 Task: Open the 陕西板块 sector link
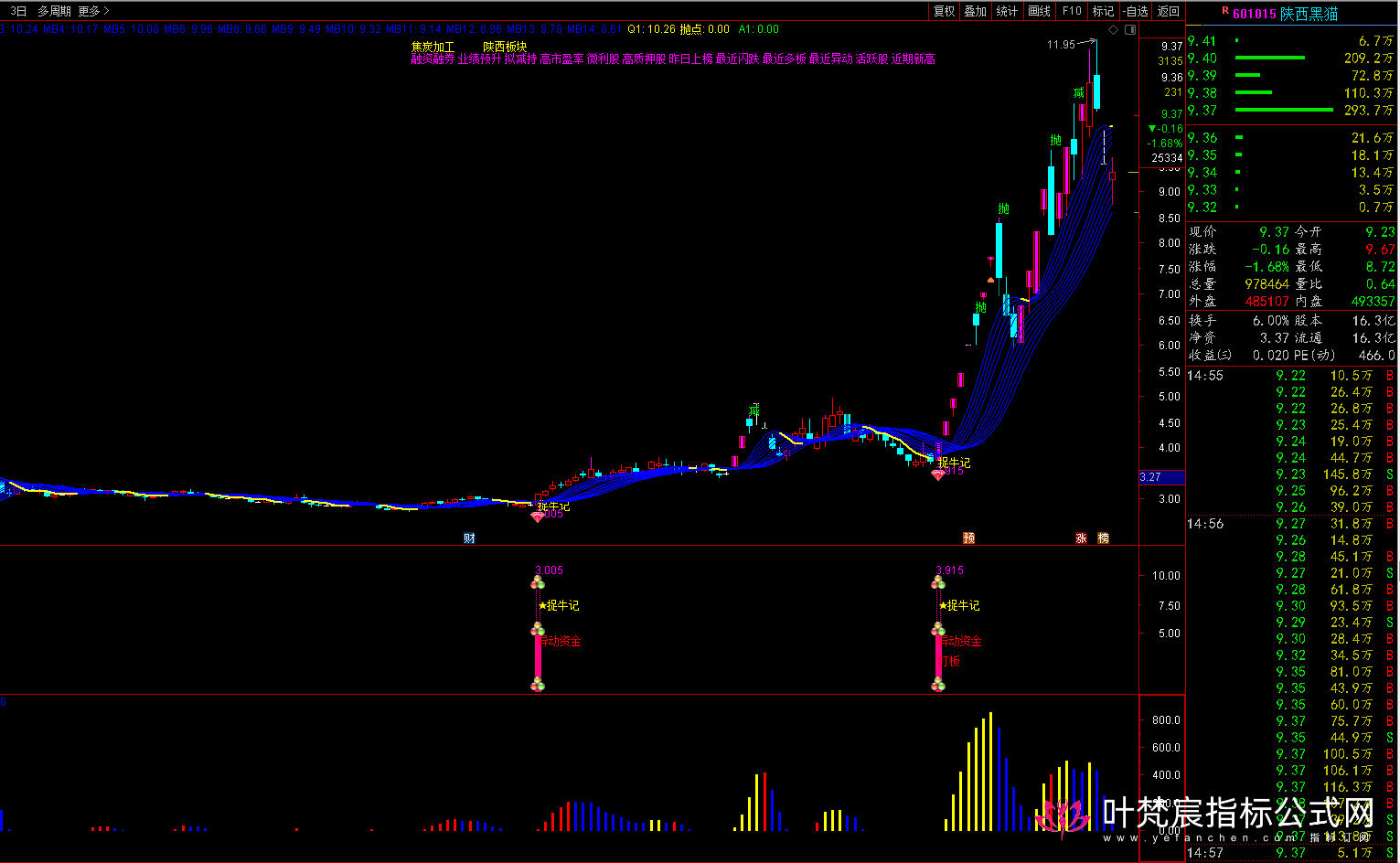(x=505, y=47)
